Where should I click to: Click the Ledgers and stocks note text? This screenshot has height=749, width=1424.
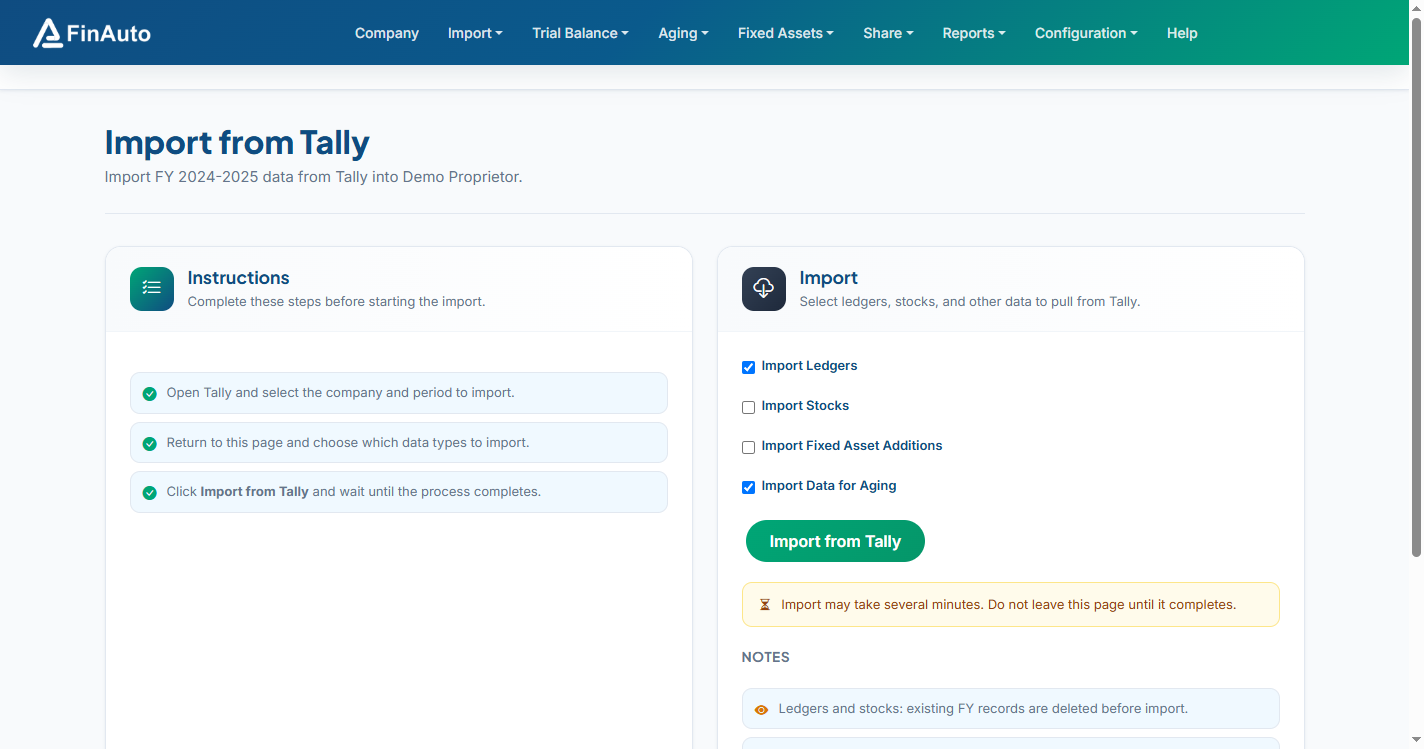(983, 709)
